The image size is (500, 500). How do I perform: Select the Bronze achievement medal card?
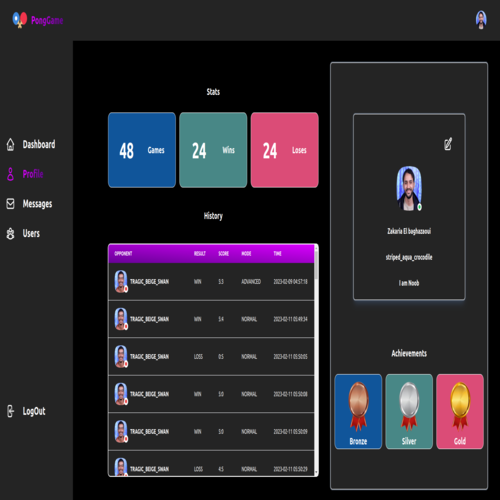(358, 411)
